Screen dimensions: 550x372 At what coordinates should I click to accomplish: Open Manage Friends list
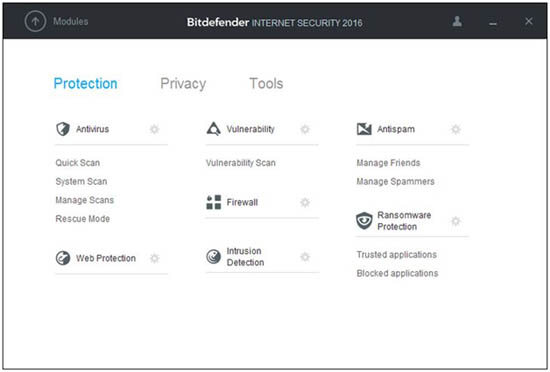[x=388, y=163]
